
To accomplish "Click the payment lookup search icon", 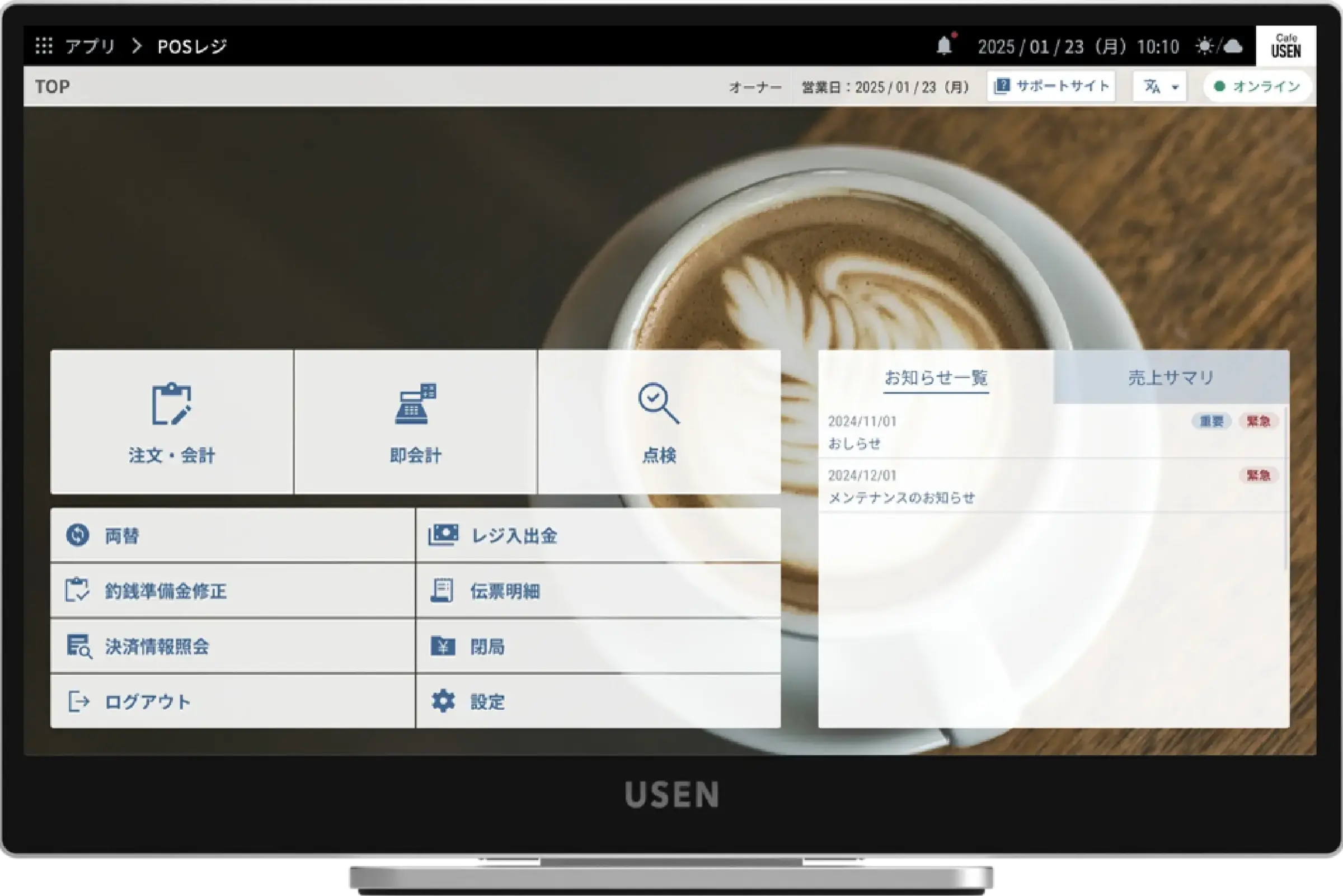I will click(x=79, y=647).
